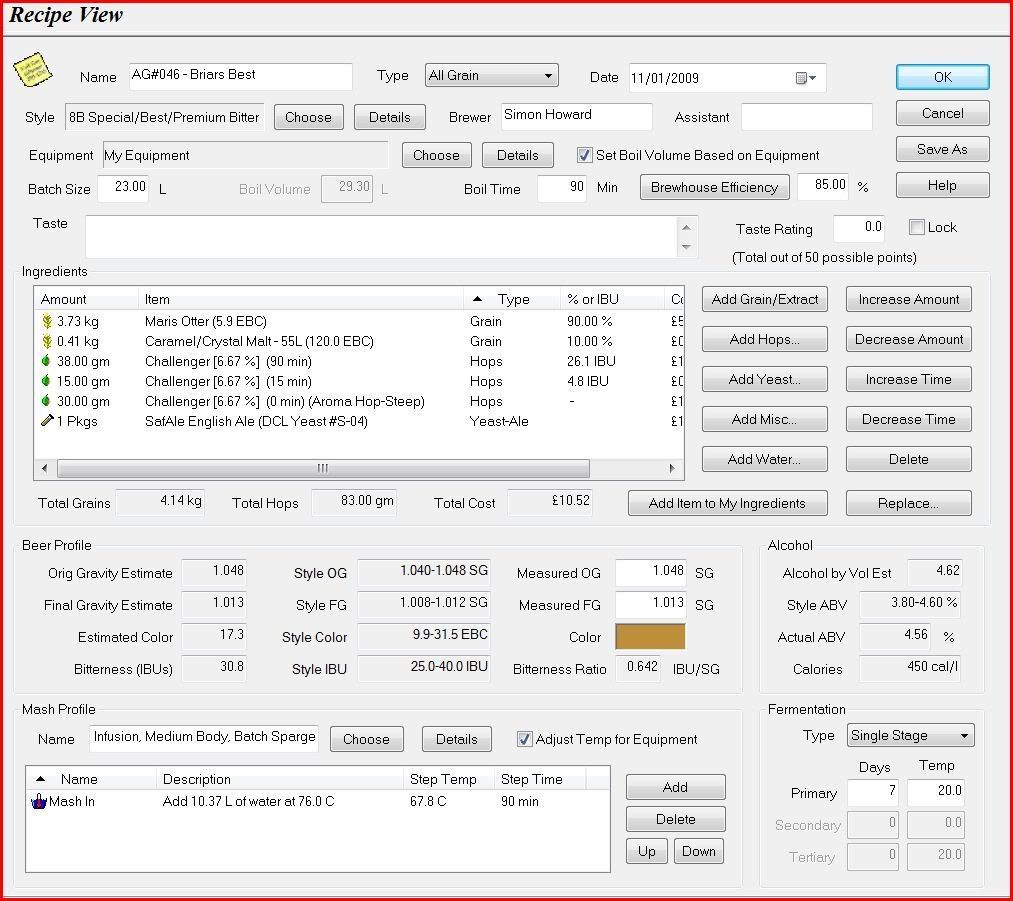Choose Equipment profile
Image resolution: width=1013 pixels, height=901 pixels.
point(436,155)
